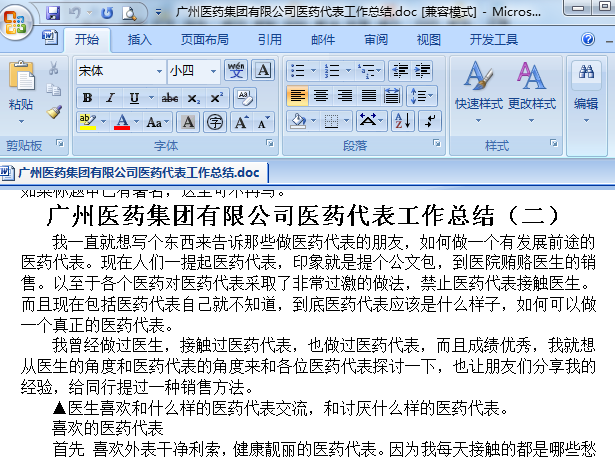
Task: Toggle character shading A button
Action: click(188, 122)
